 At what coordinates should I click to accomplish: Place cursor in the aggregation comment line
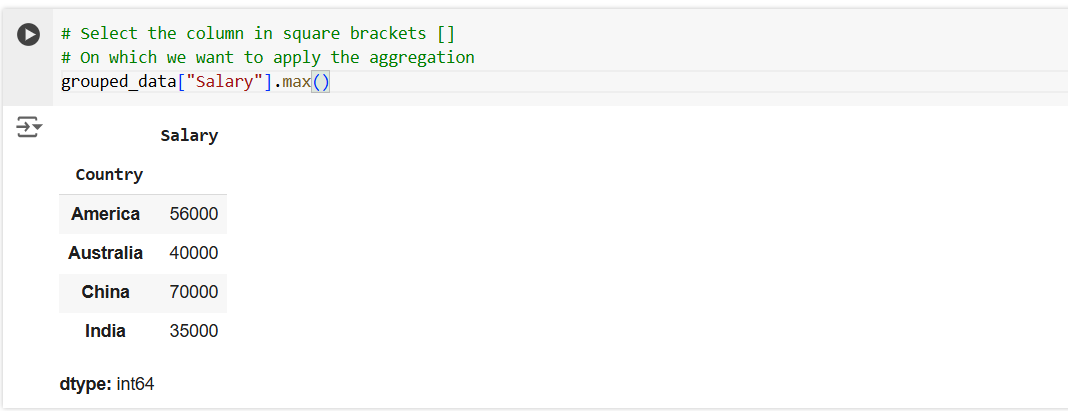point(267,58)
